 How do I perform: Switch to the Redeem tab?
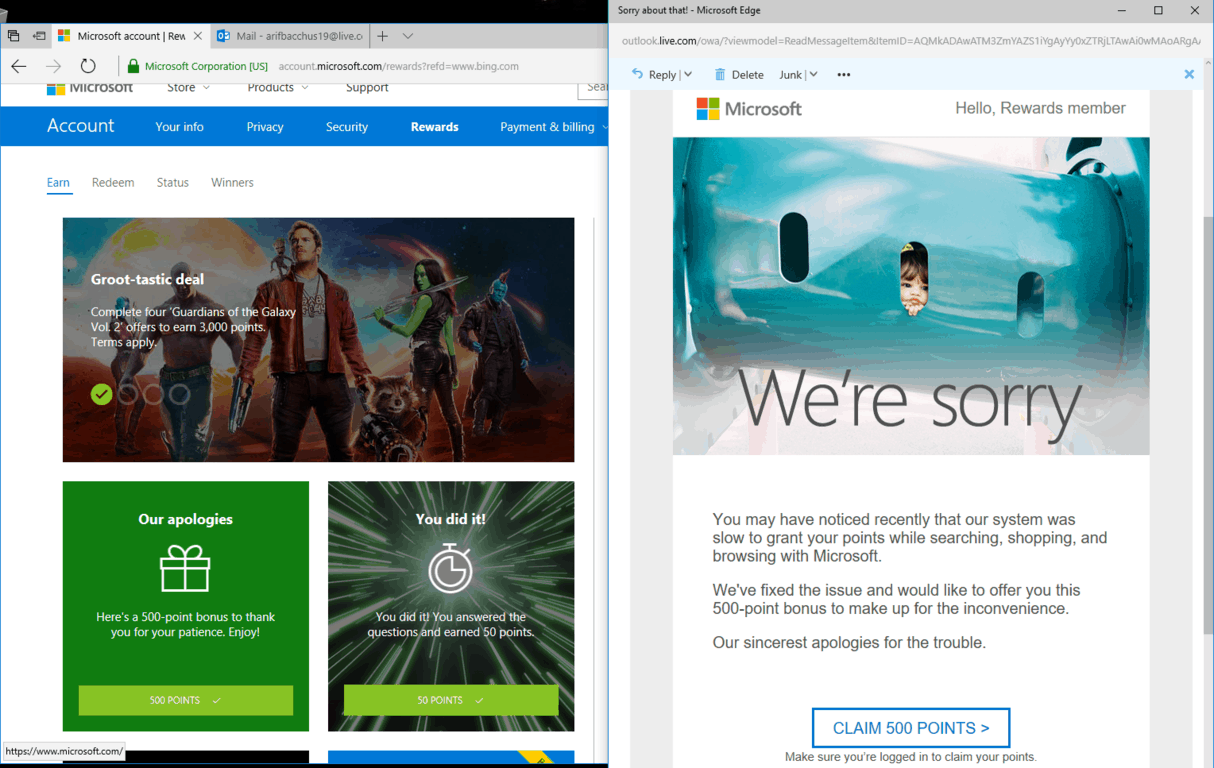(x=113, y=183)
